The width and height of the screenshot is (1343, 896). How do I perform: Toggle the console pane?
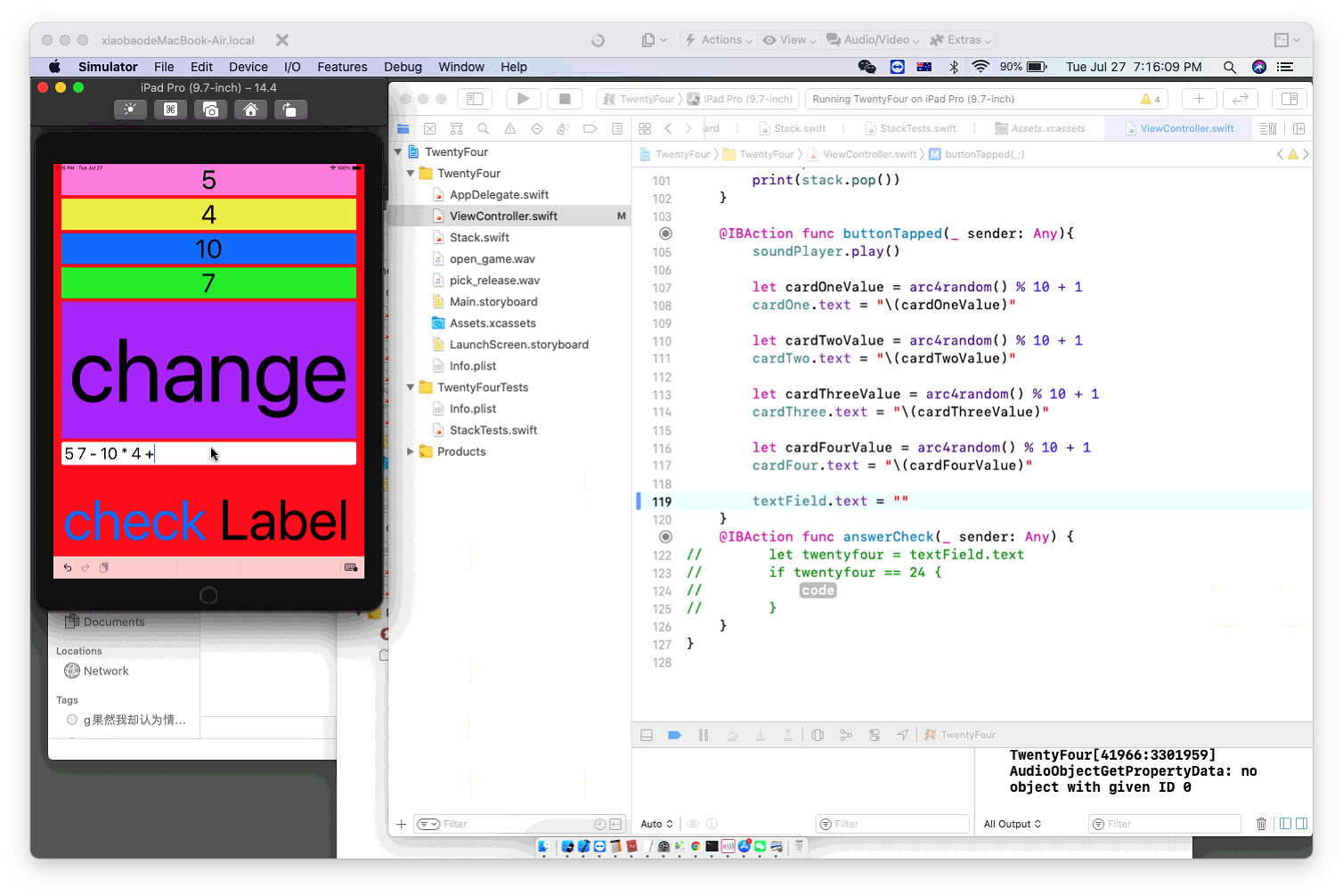coord(1301,824)
